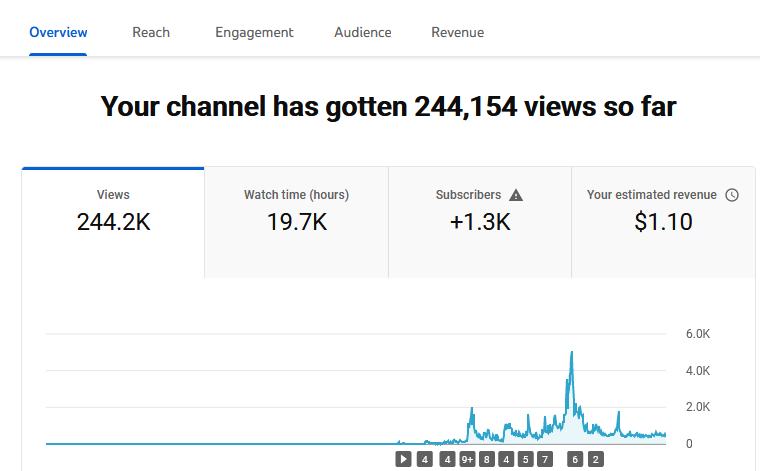Select the Overview tab
Viewport: 760px width, 471px height.
pyautogui.click(x=58, y=32)
